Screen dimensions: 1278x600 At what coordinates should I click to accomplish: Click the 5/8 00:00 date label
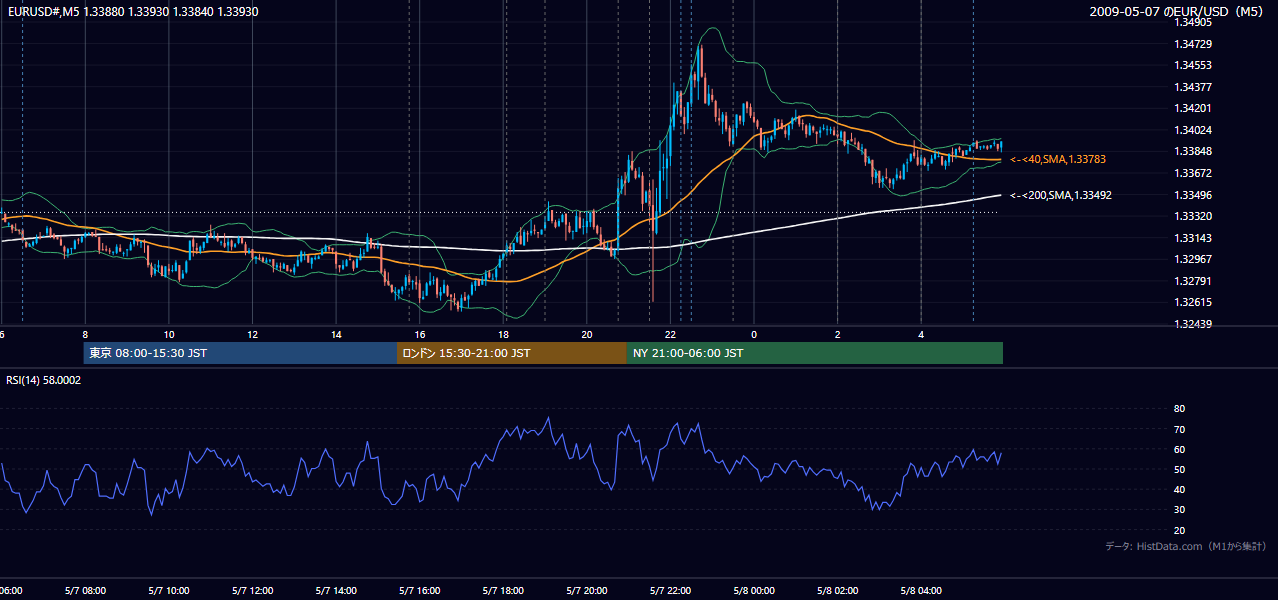click(754, 591)
